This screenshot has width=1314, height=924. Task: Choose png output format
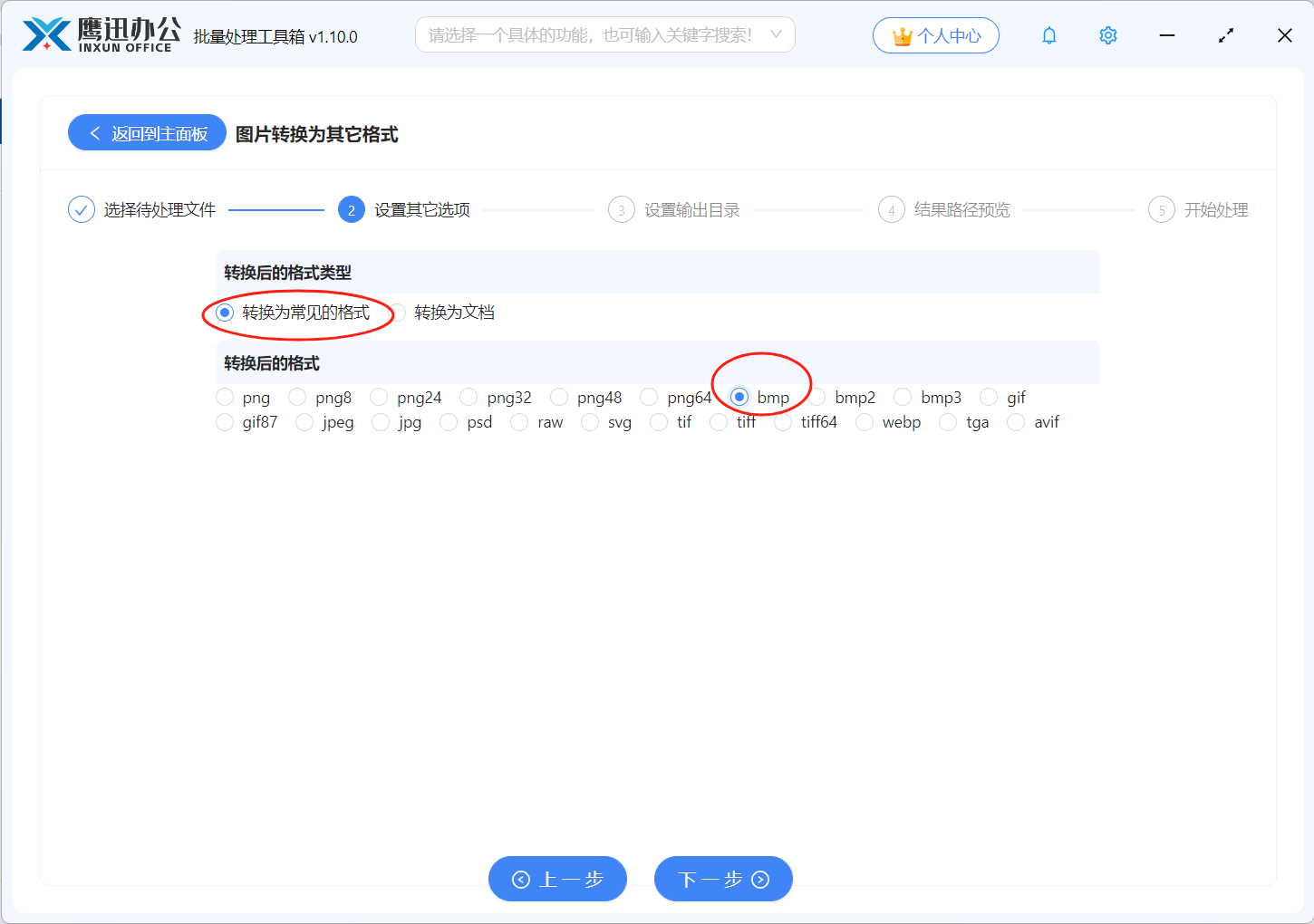225,397
